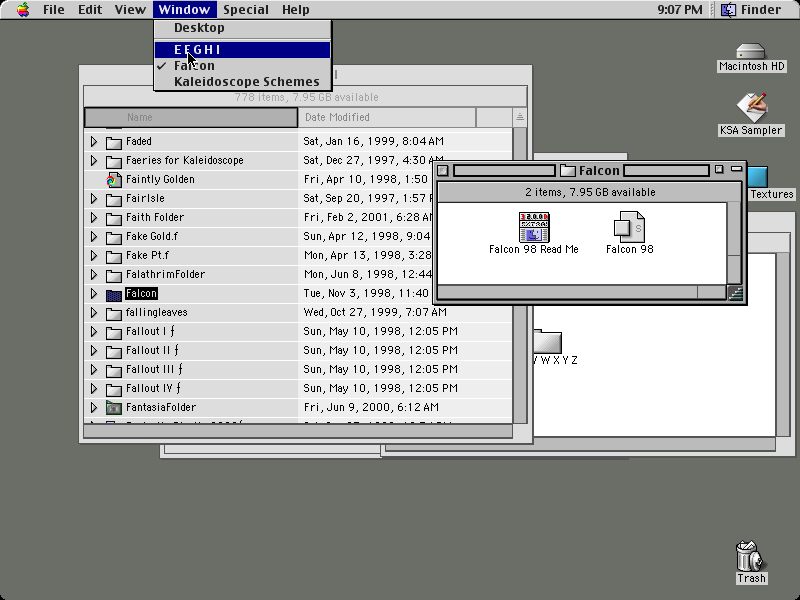The width and height of the screenshot is (800, 600).
Task: Click the Fallout I ƒ folder icon
Action: [x=113, y=332]
